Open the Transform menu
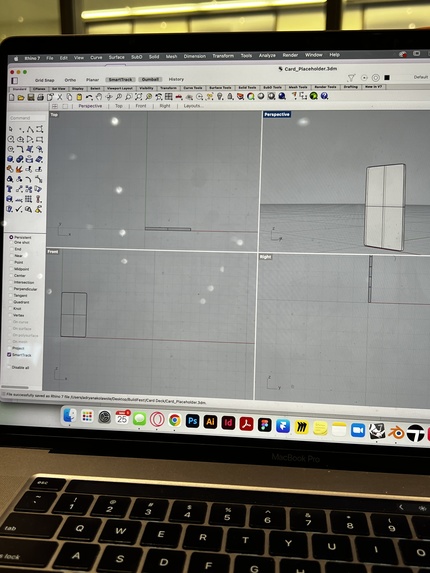The width and height of the screenshot is (430, 573). (x=223, y=56)
